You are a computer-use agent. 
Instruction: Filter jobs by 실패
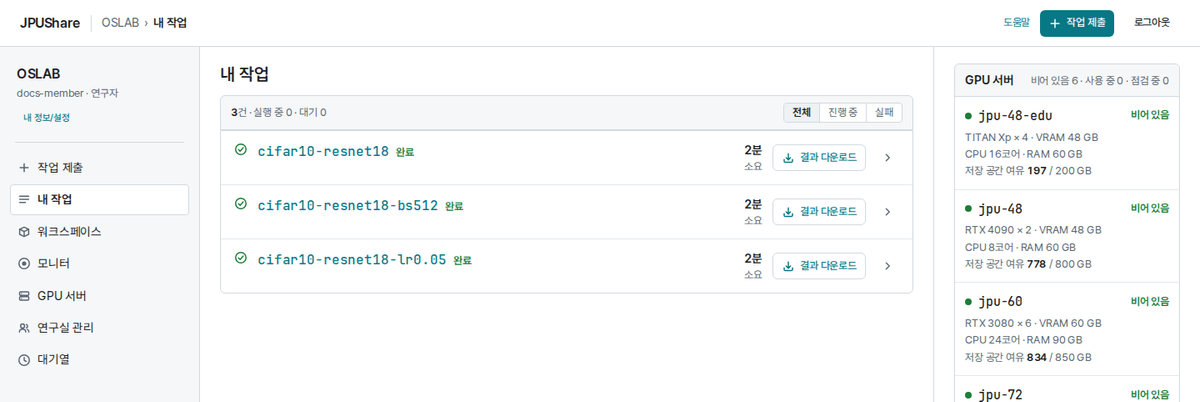tap(884, 113)
